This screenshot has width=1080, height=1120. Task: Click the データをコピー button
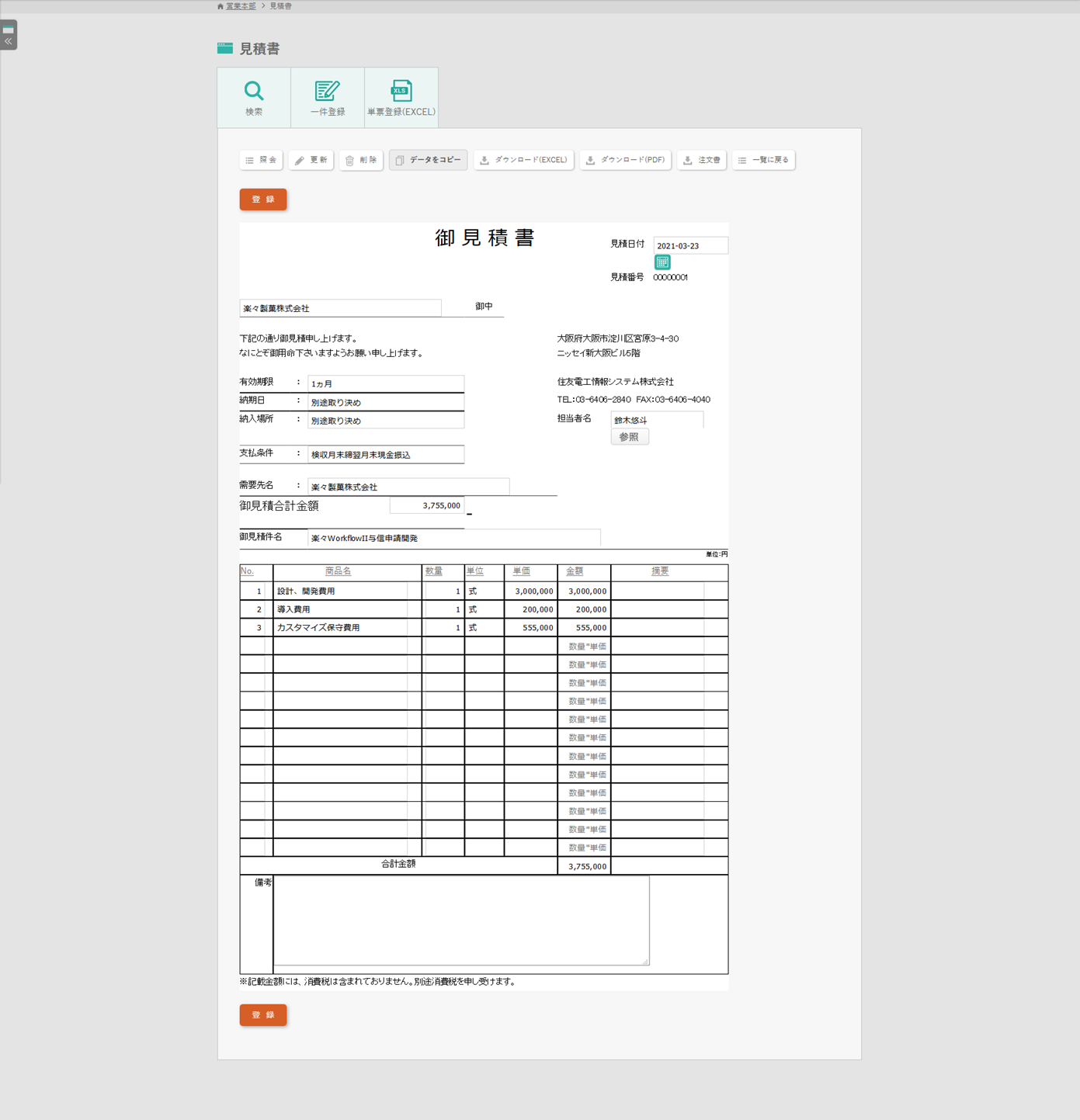pyautogui.click(x=428, y=160)
